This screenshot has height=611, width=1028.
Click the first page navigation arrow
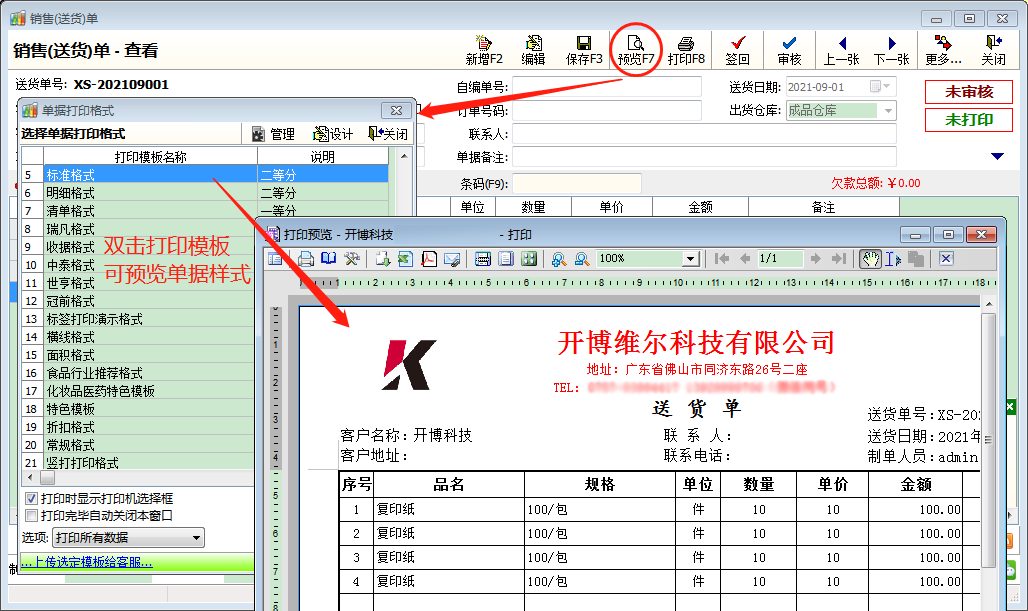coord(722,259)
